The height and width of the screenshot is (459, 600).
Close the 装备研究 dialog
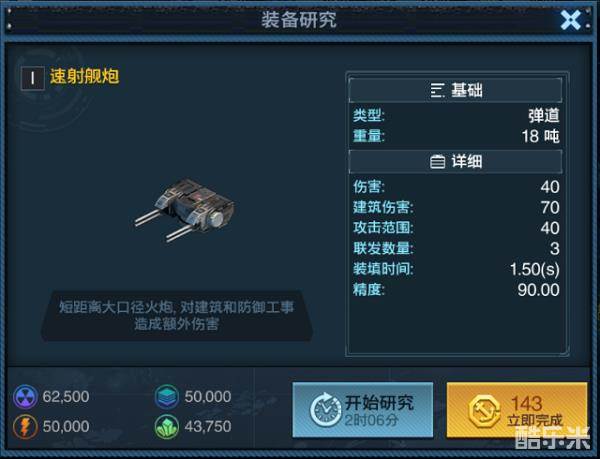[x=571, y=20]
